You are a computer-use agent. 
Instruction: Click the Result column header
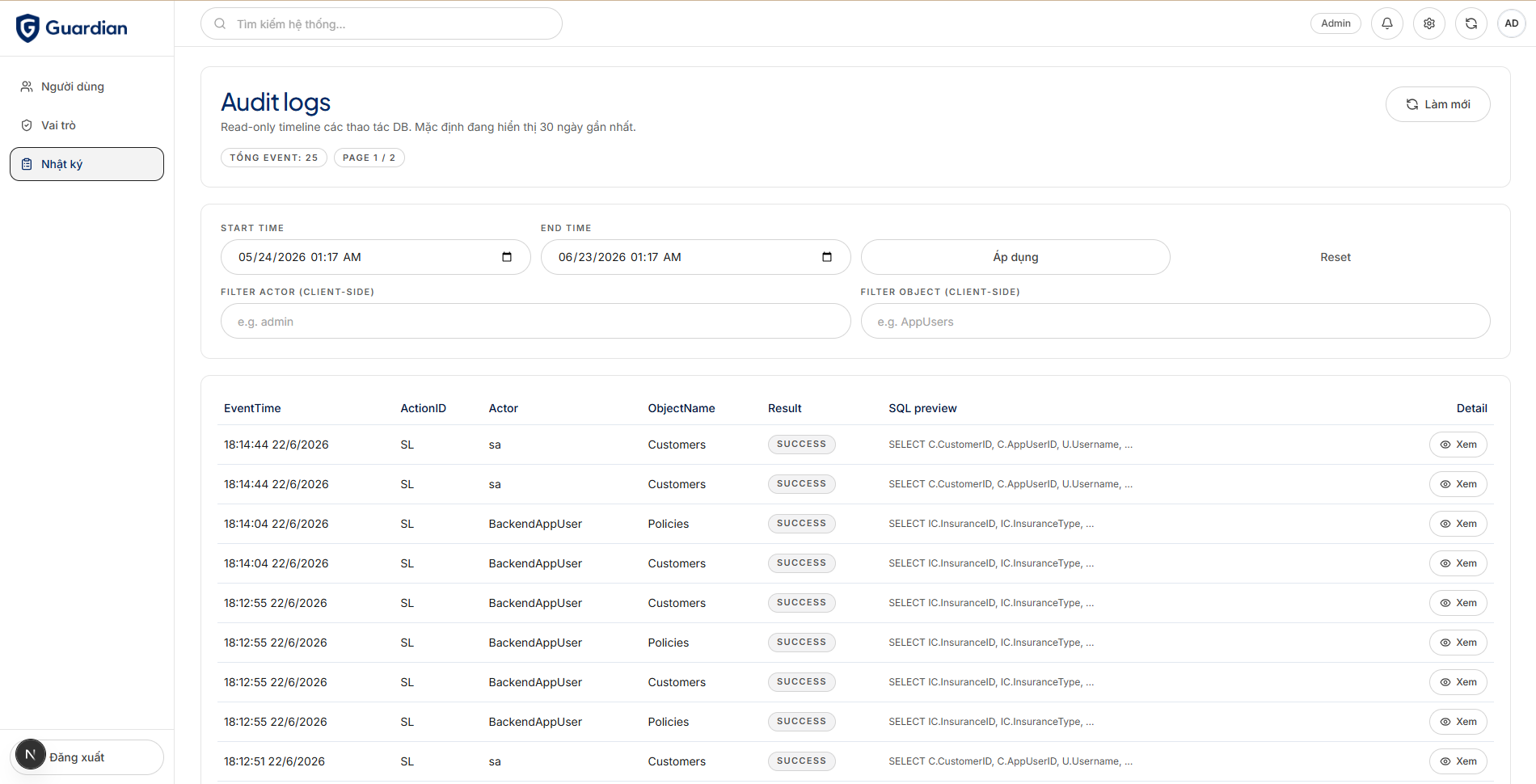pos(785,408)
